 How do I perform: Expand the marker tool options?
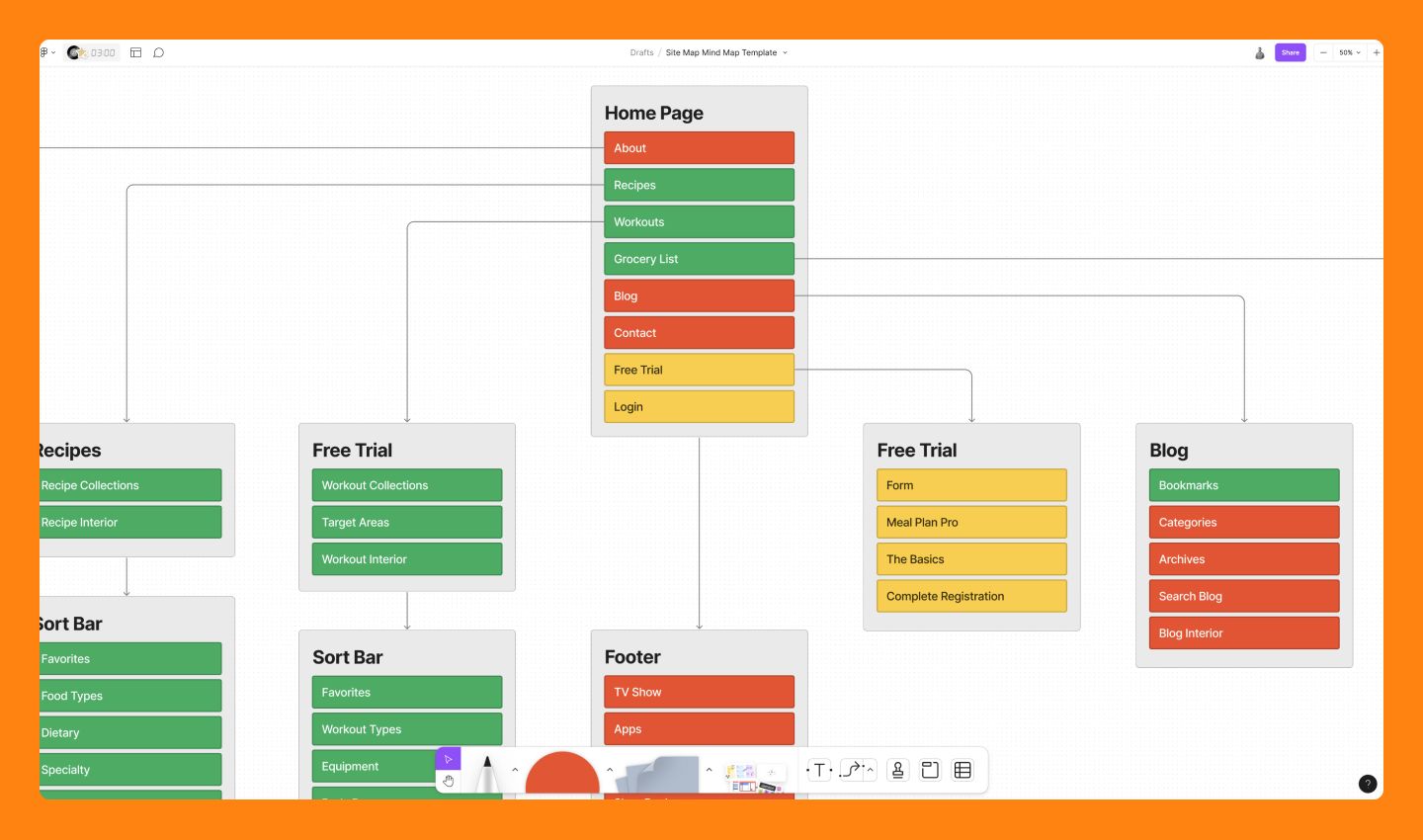[515, 768]
